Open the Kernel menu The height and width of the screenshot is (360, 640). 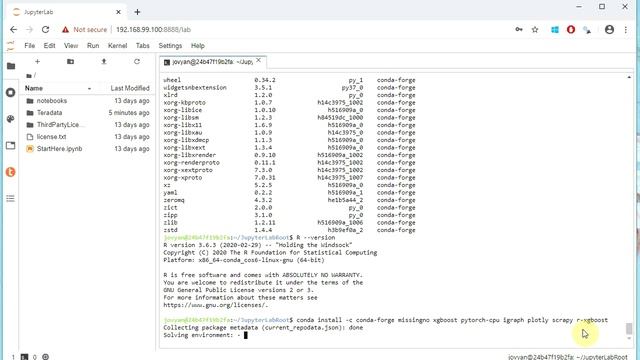pos(118,46)
